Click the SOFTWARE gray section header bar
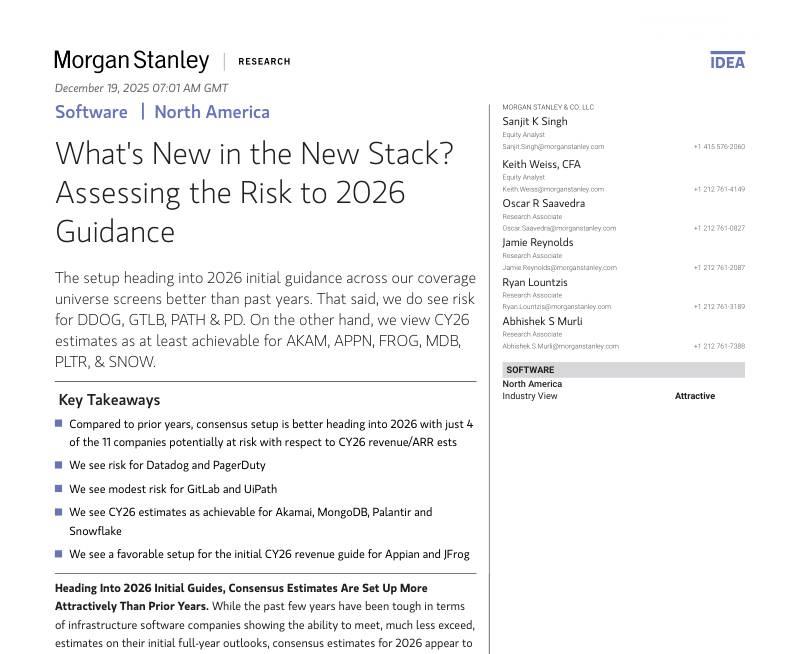This screenshot has width=800, height=654. pos(623,370)
